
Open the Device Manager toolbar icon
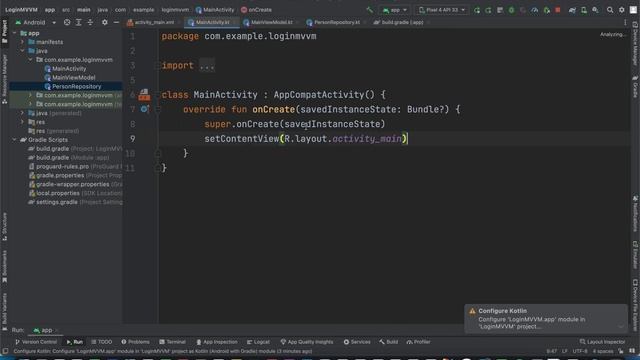tap(584, 10)
